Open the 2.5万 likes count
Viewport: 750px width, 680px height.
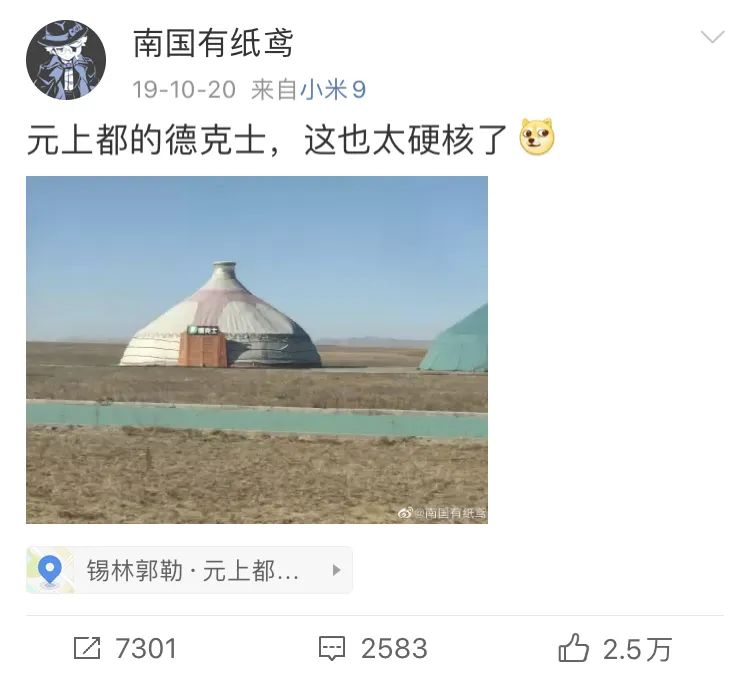[x=637, y=649]
